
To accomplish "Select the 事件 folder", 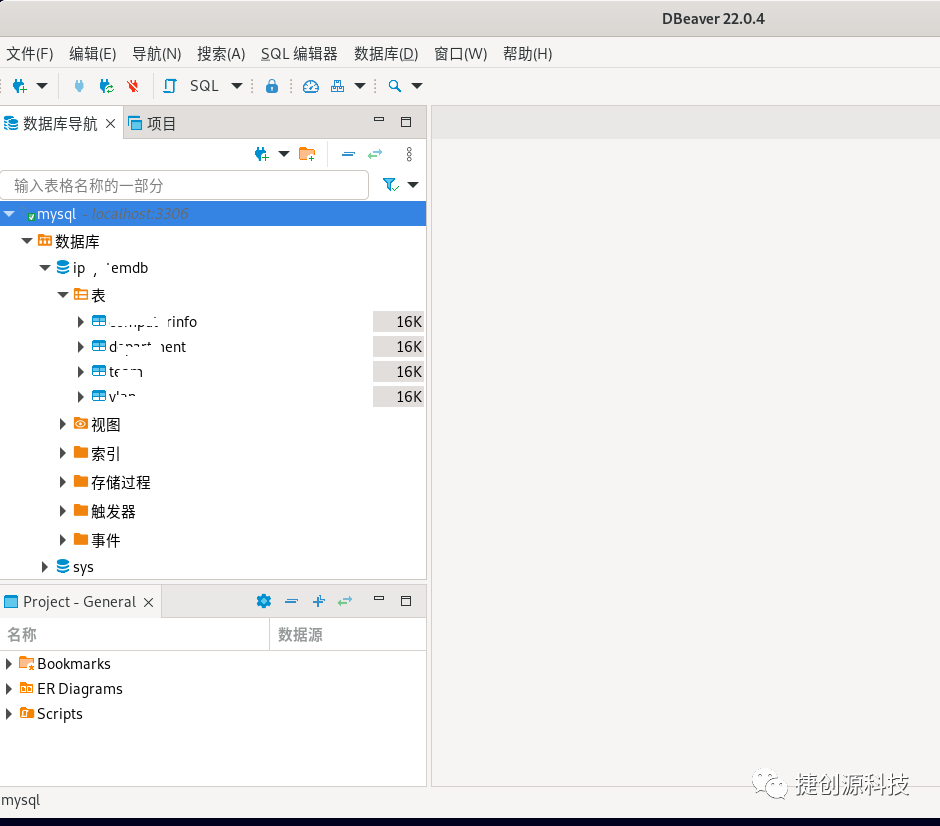I will click(106, 540).
